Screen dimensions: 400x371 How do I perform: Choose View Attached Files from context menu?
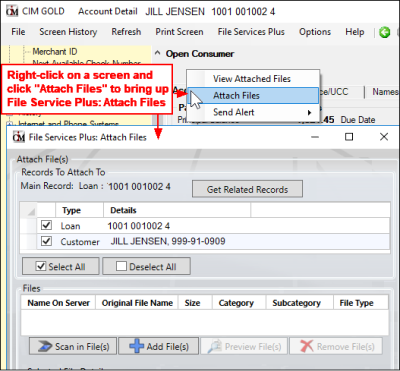253,79
